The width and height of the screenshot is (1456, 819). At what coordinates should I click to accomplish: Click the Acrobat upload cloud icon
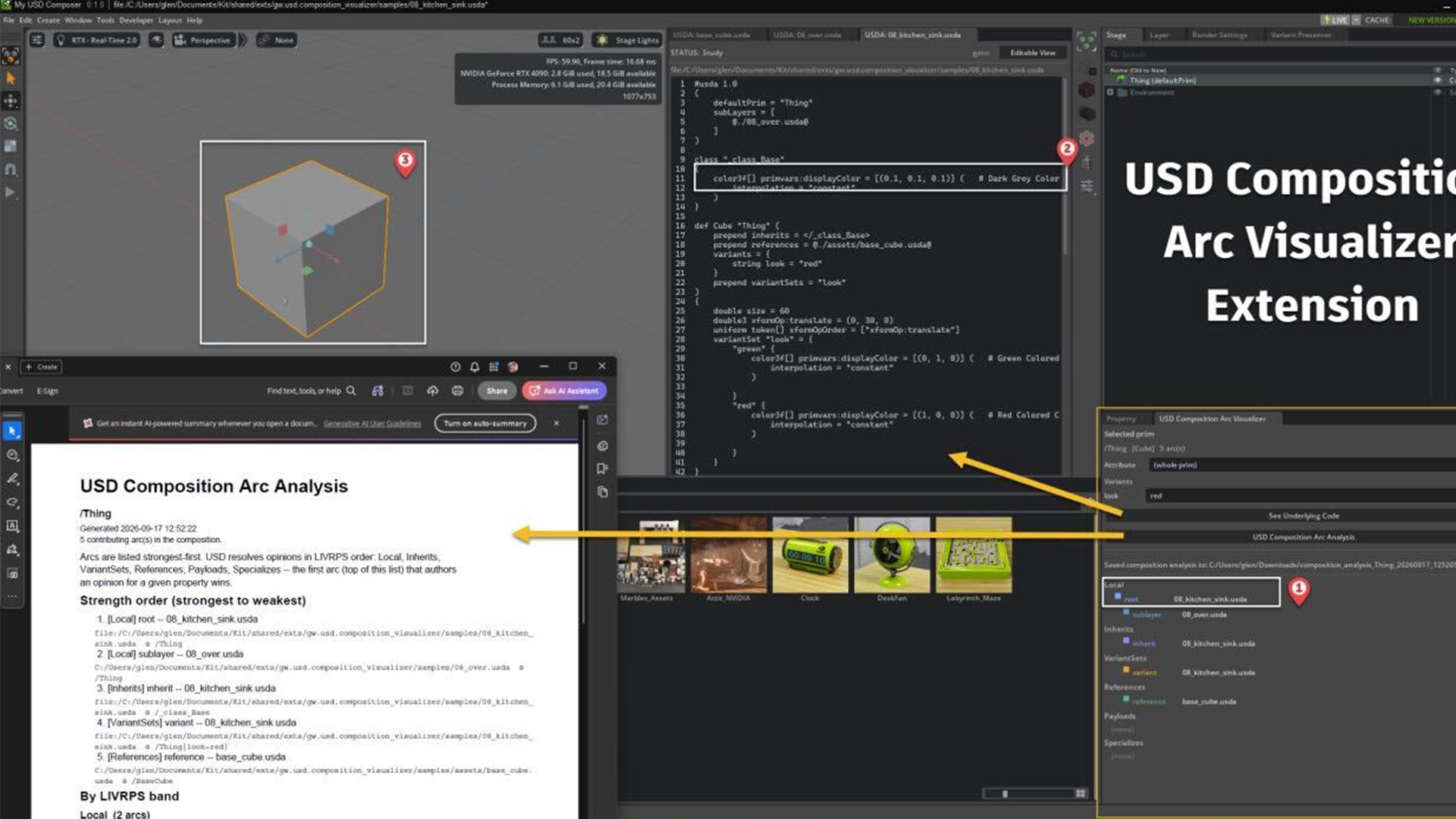pos(432,391)
